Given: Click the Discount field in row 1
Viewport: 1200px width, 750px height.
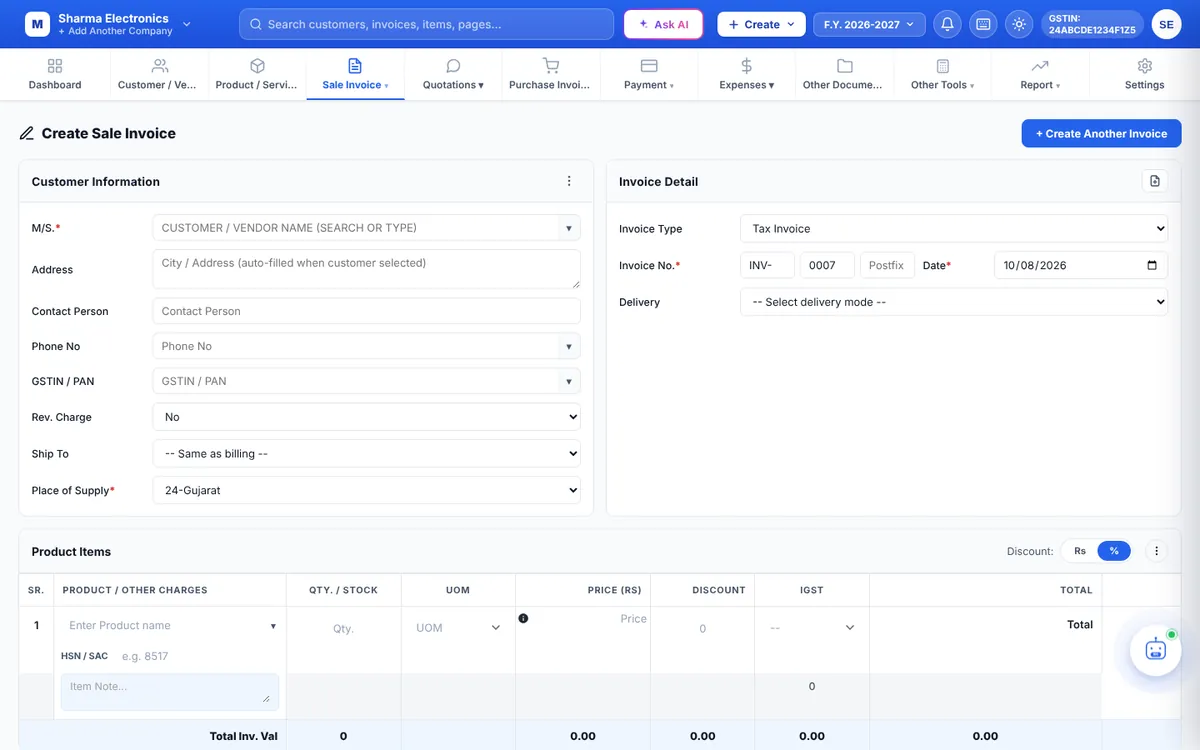Looking at the screenshot, I should [x=702, y=628].
